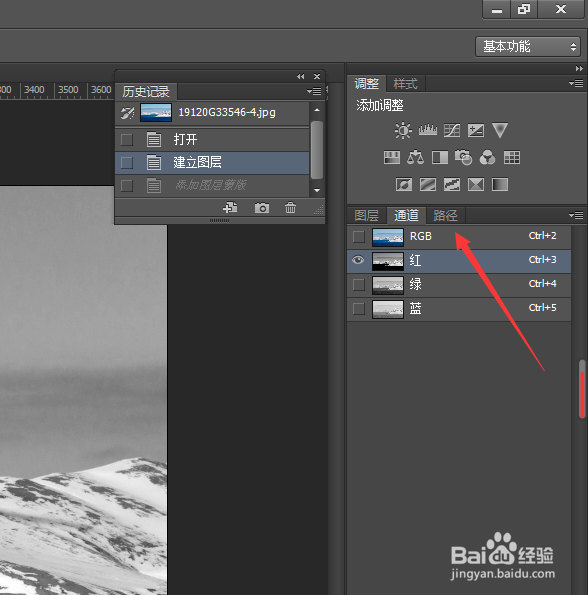Switch to the 样式 tab
Screen dimensions: 588x595
point(406,83)
